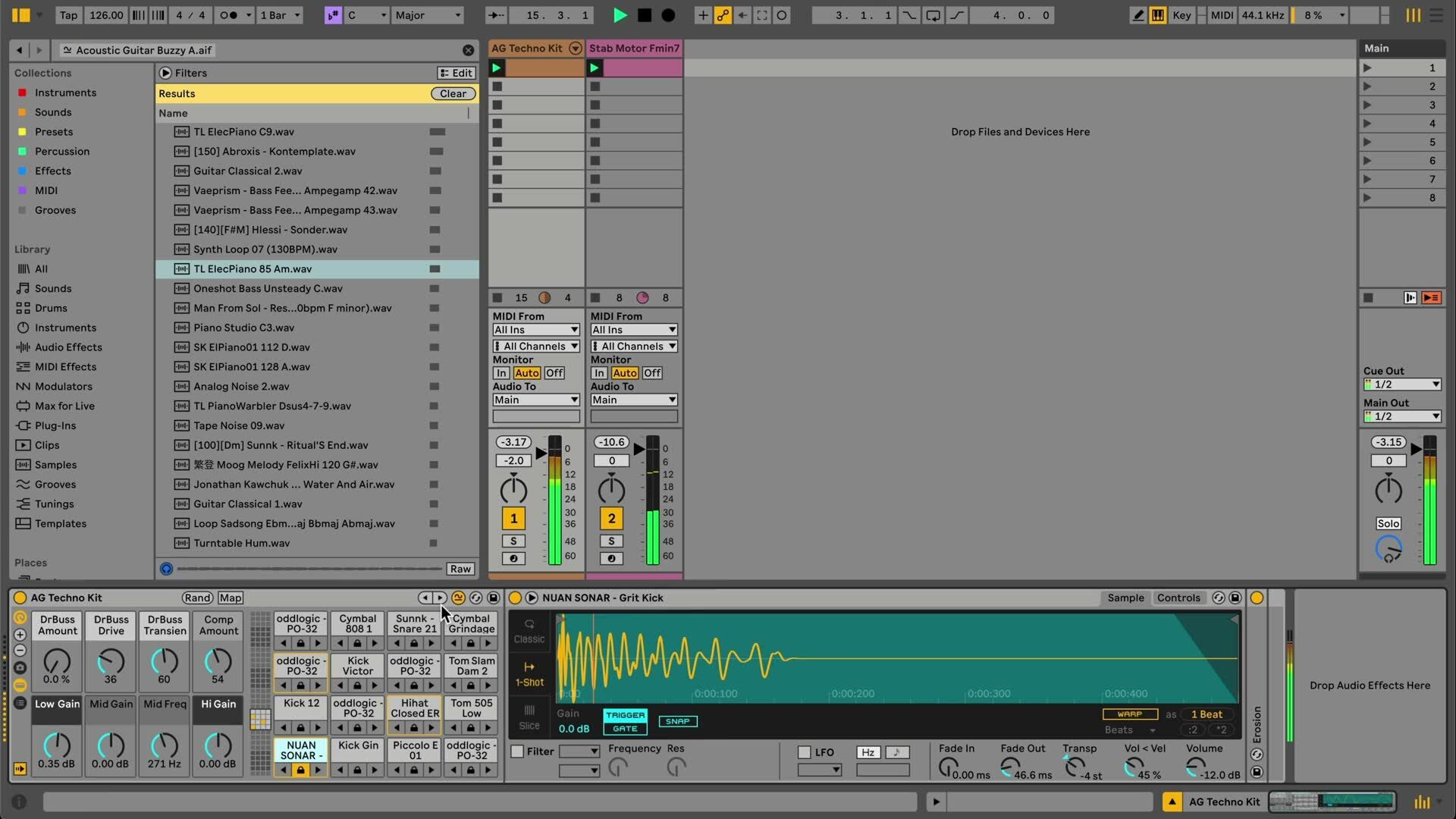Open MIDI mapping mode
This screenshot has height=819, width=1456.
pyautogui.click(x=1222, y=15)
